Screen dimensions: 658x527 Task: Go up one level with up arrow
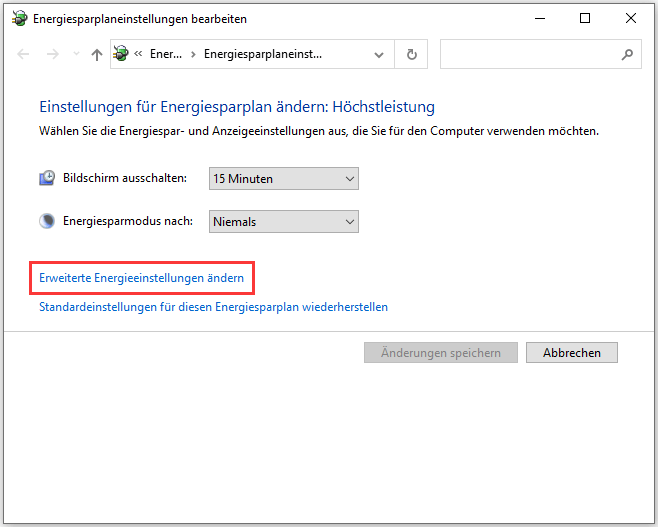[x=97, y=54]
